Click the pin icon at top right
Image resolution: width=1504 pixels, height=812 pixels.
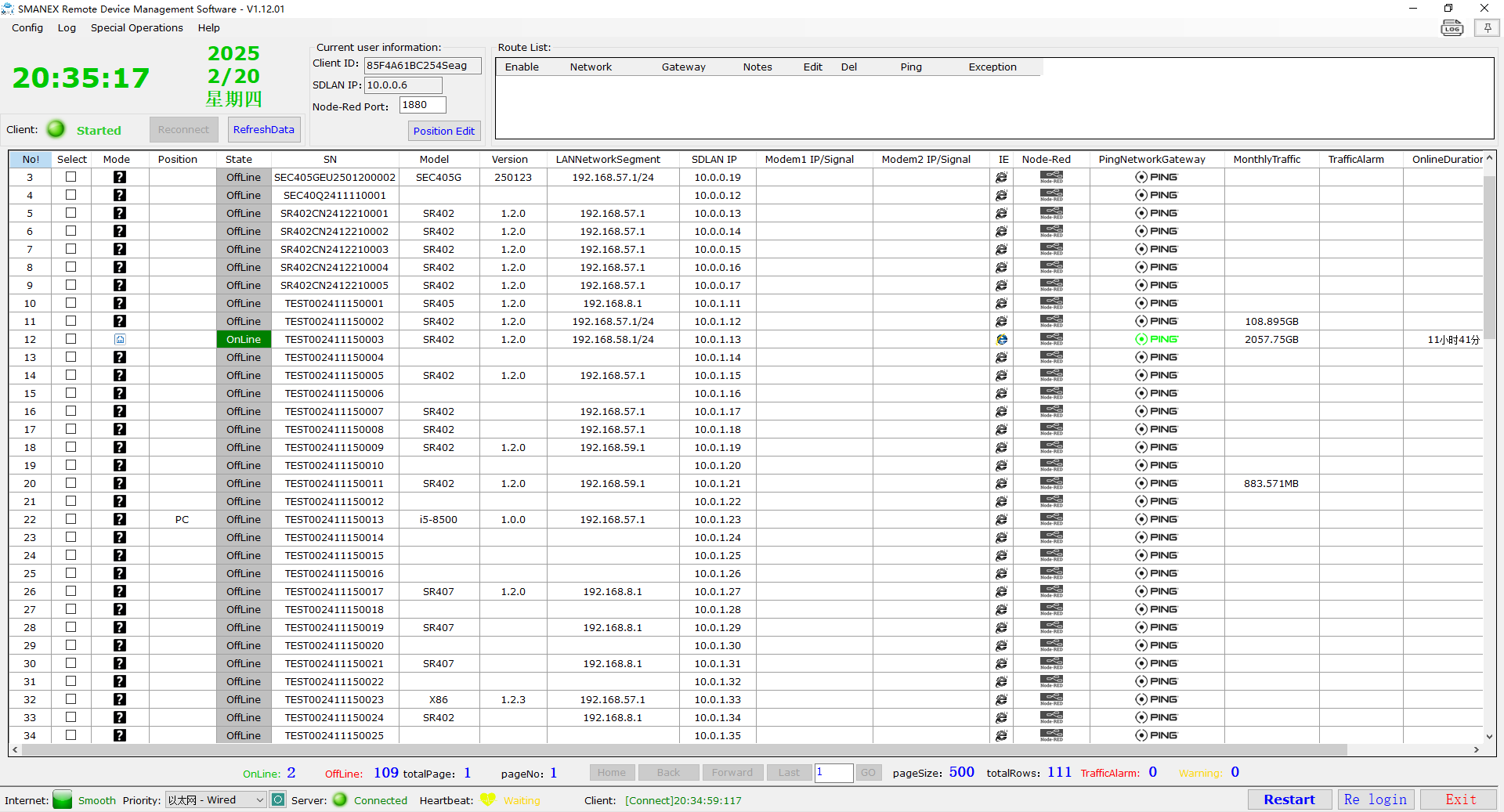pyautogui.click(x=1486, y=28)
